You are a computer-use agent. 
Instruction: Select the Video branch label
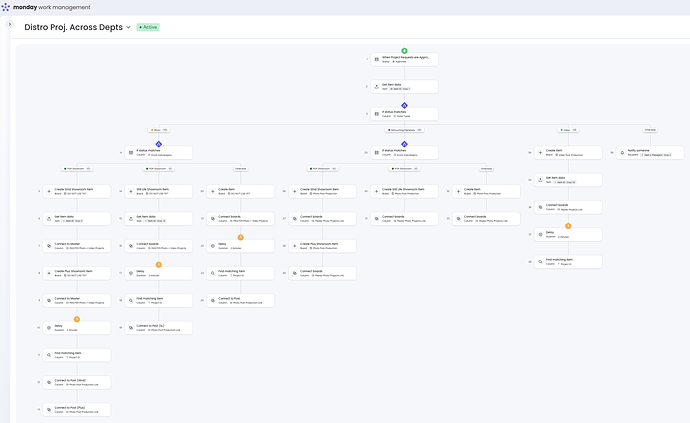tap(568, 130)
